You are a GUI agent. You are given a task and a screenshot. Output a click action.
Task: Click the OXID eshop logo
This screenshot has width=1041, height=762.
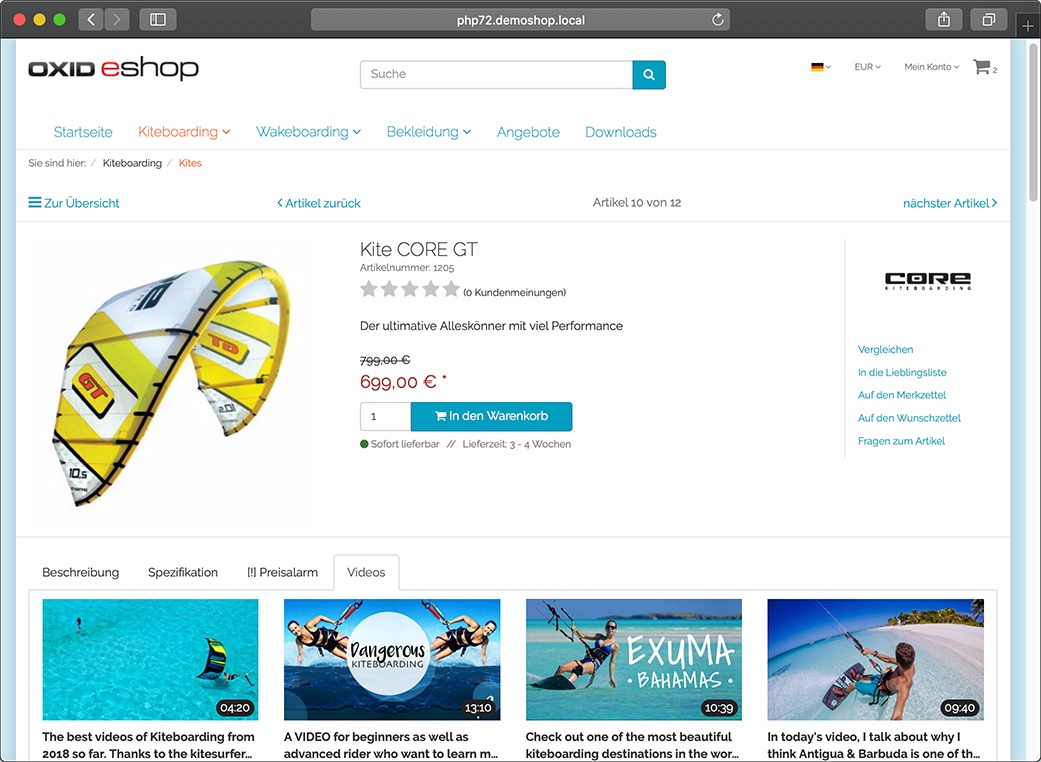tap(114, 68)
